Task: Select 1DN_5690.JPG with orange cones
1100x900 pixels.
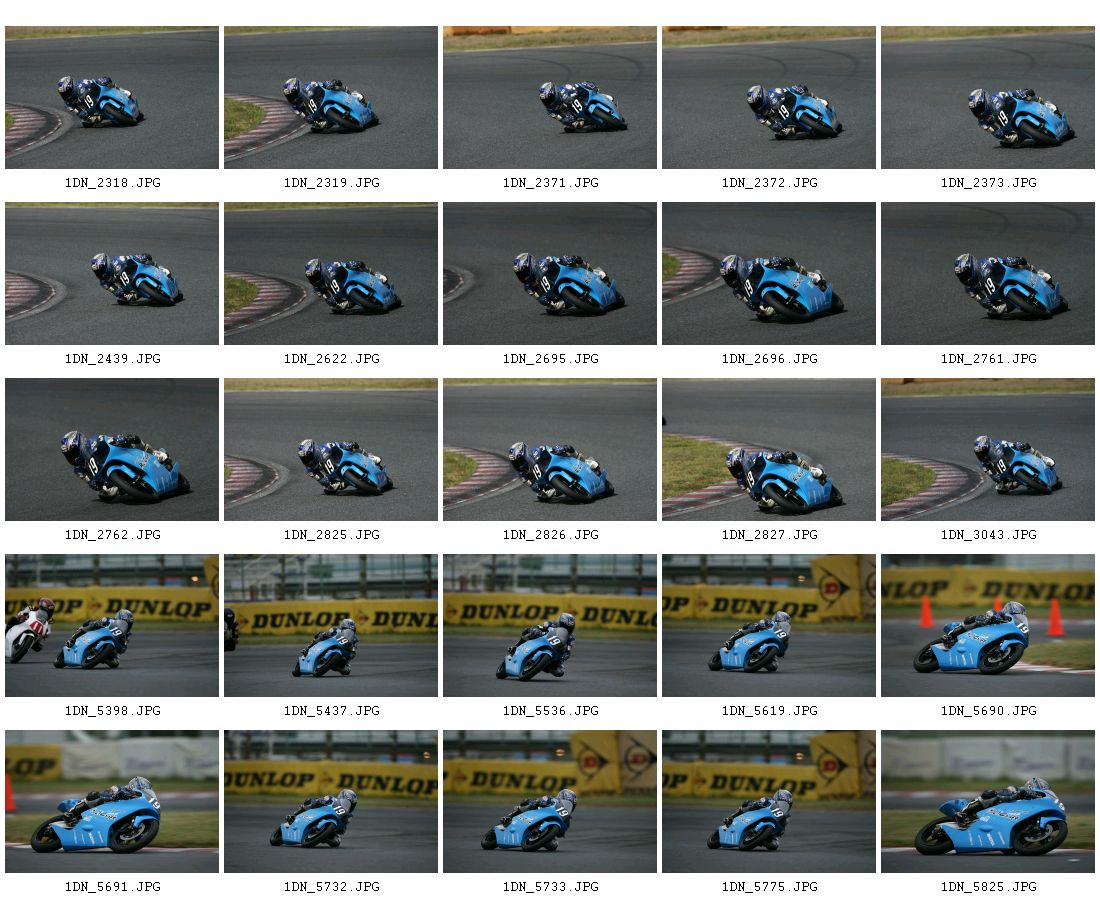Action: click(988, 626)
